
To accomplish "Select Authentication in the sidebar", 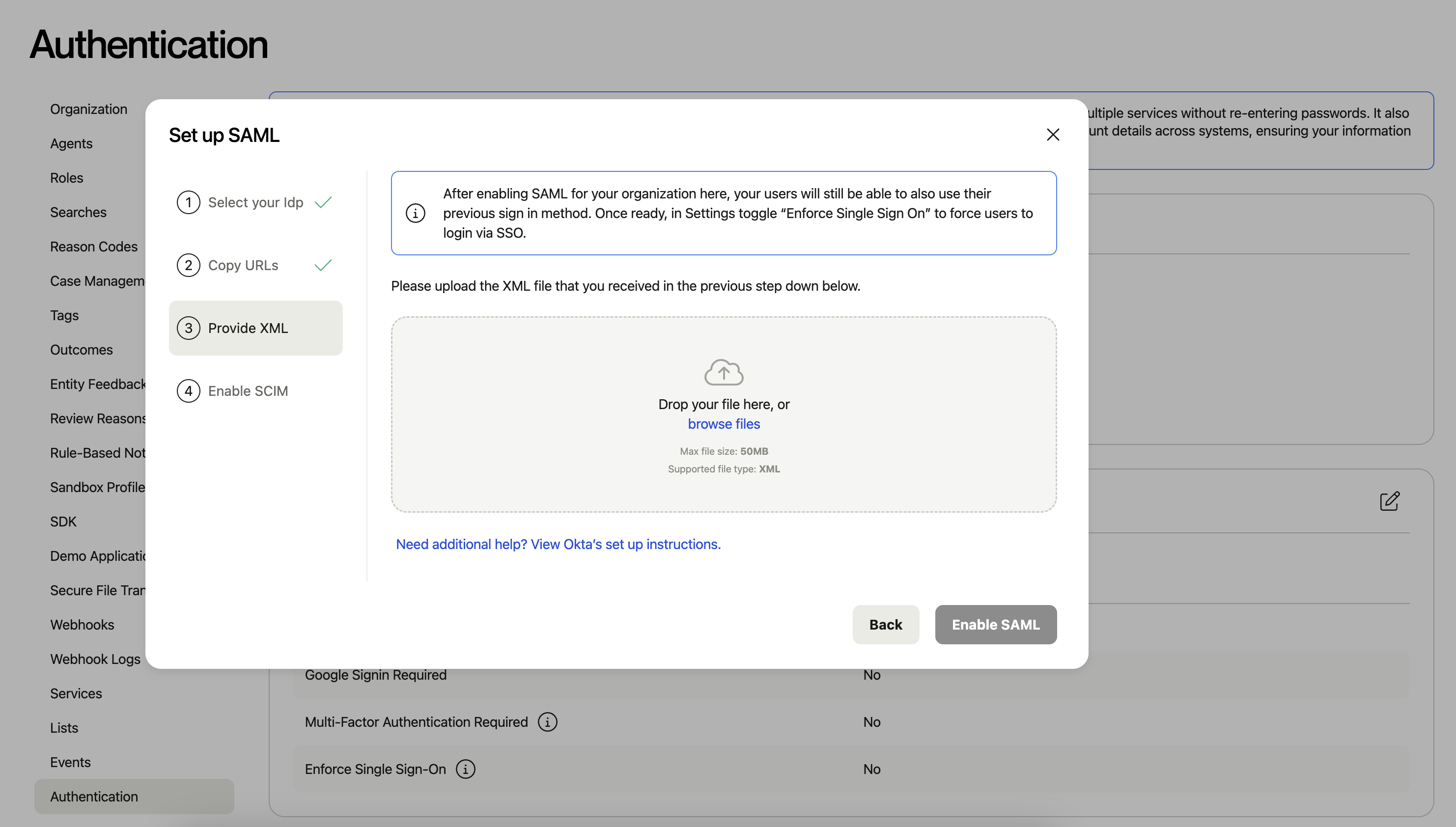I will (x=94, y=797).
